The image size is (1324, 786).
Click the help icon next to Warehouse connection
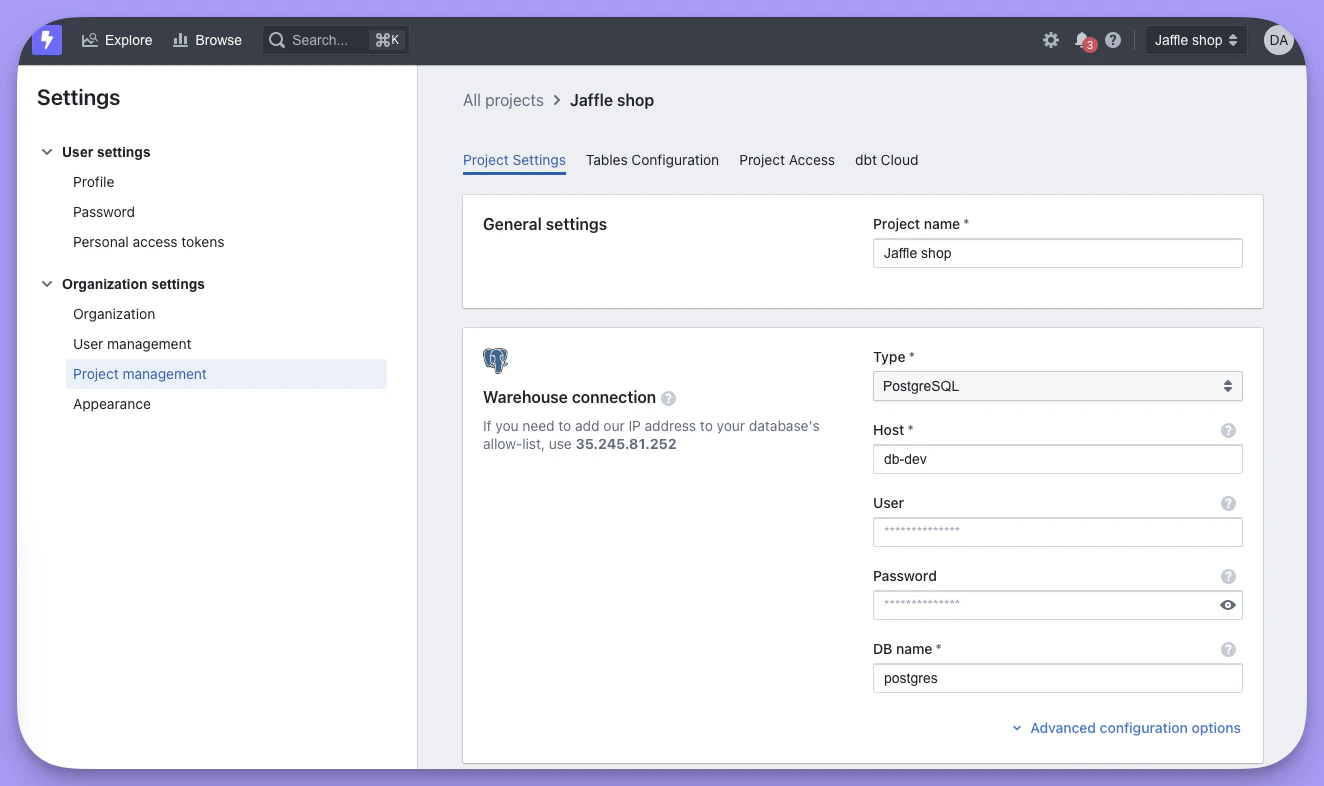[668, 398]
